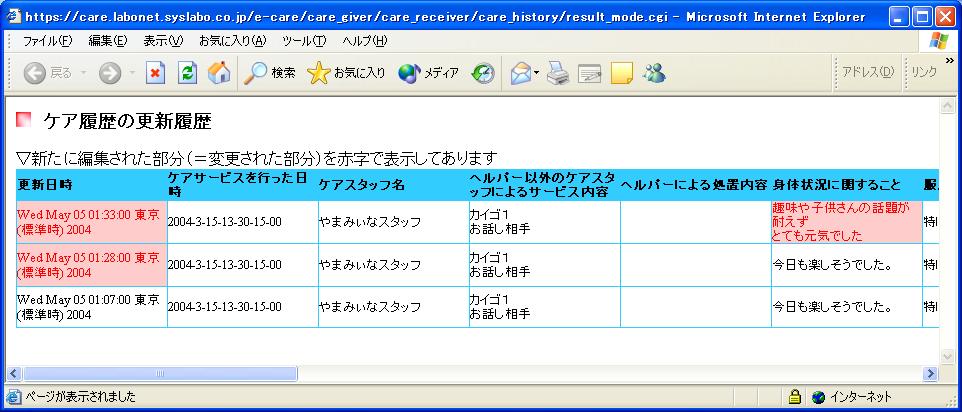Viewport: 962px width, 412px height.
Task: Click the リンク links toolbar label
Action: point(923,73)
